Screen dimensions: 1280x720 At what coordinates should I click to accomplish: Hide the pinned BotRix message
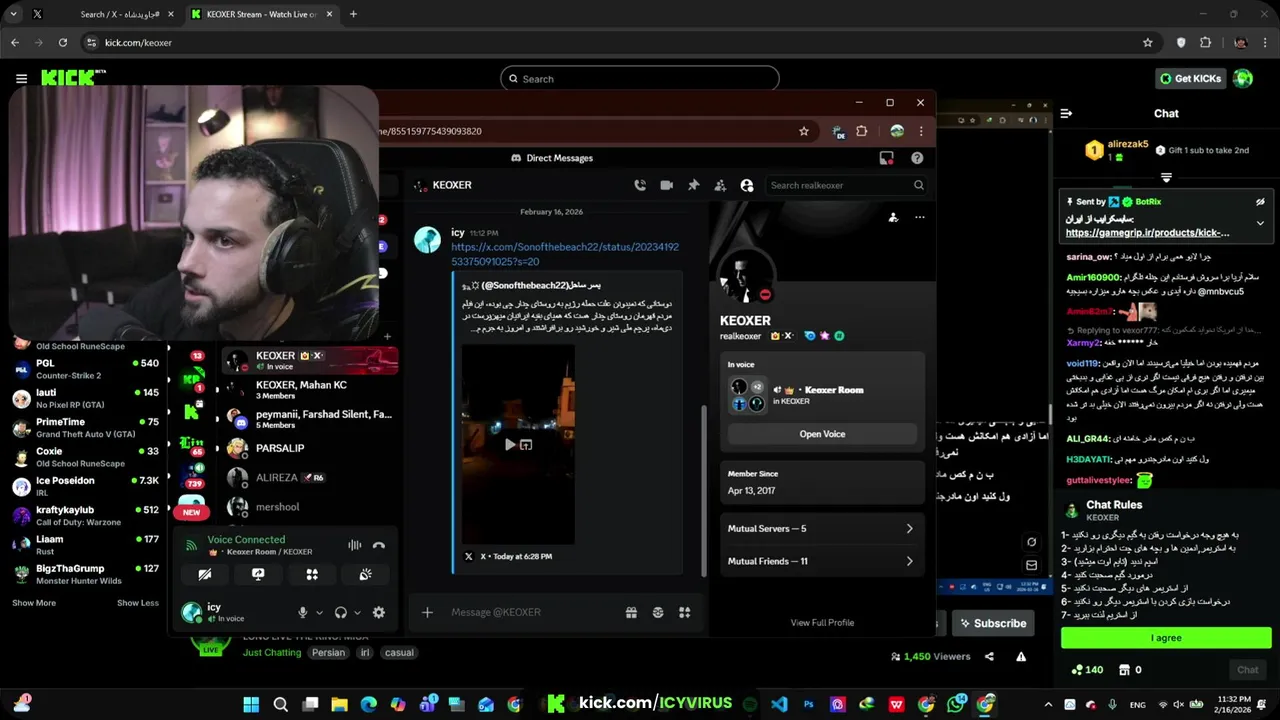click(1260, 201)
